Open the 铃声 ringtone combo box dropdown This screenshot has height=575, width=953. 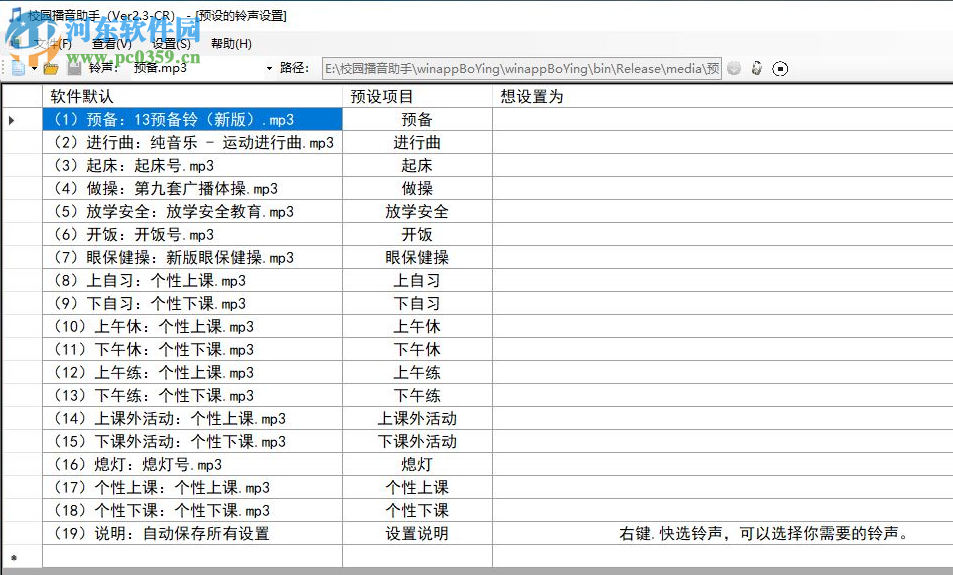pos(269,68)
